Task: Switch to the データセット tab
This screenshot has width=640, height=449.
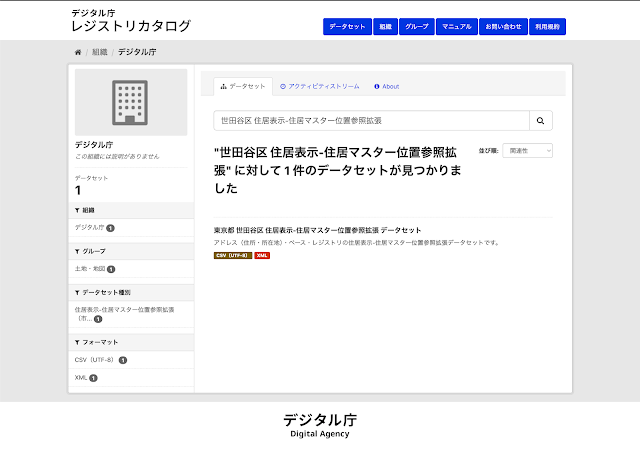Action: [243, 87]
